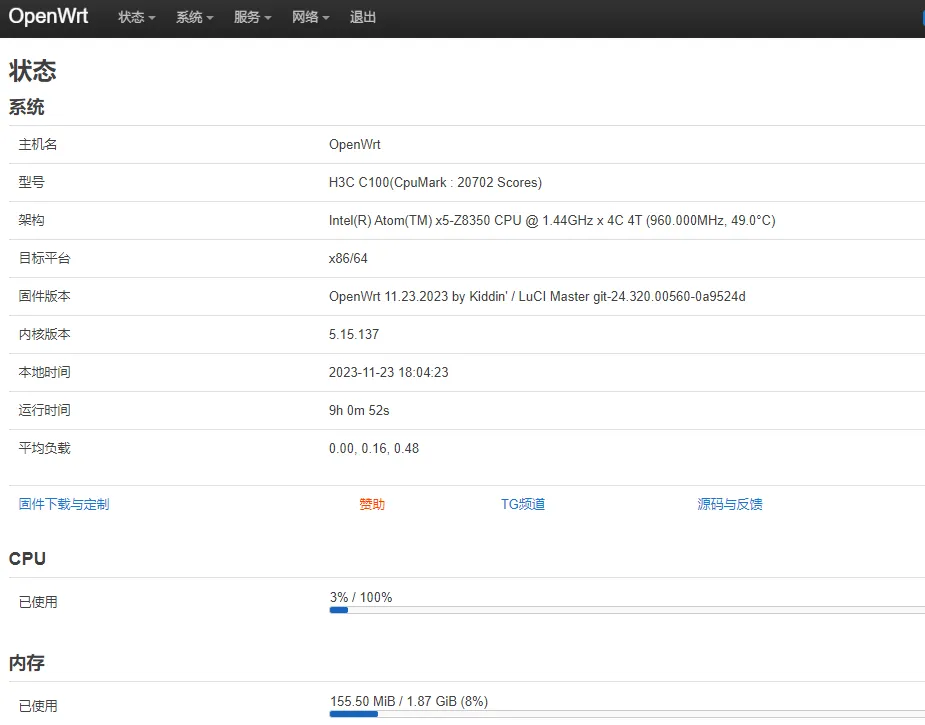Viewport: 925px width, 725px height.
Task: Expand the 系统 navigation menu
Action: [x=194, y=18]
